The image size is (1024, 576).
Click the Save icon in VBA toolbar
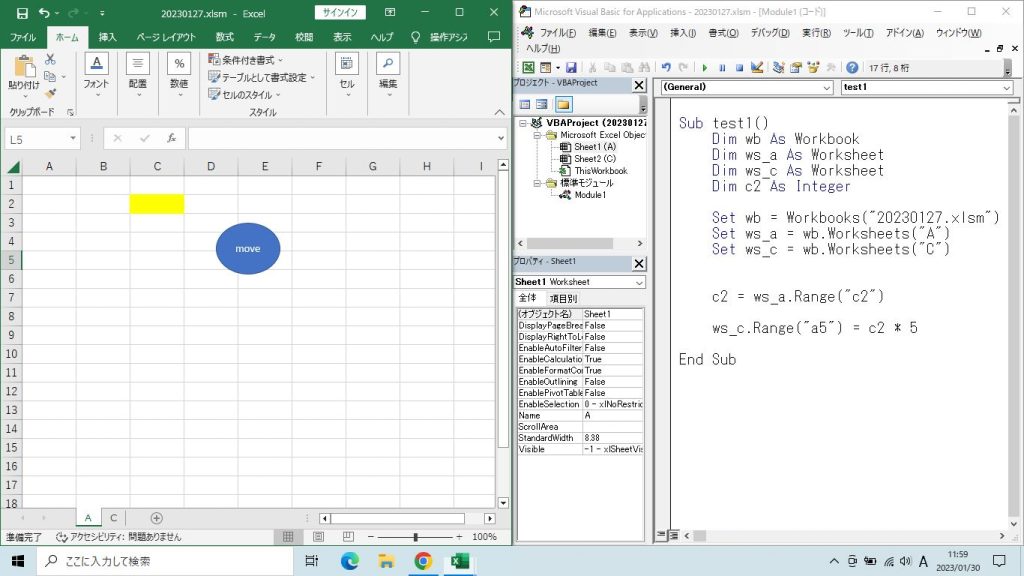[571, 68]
